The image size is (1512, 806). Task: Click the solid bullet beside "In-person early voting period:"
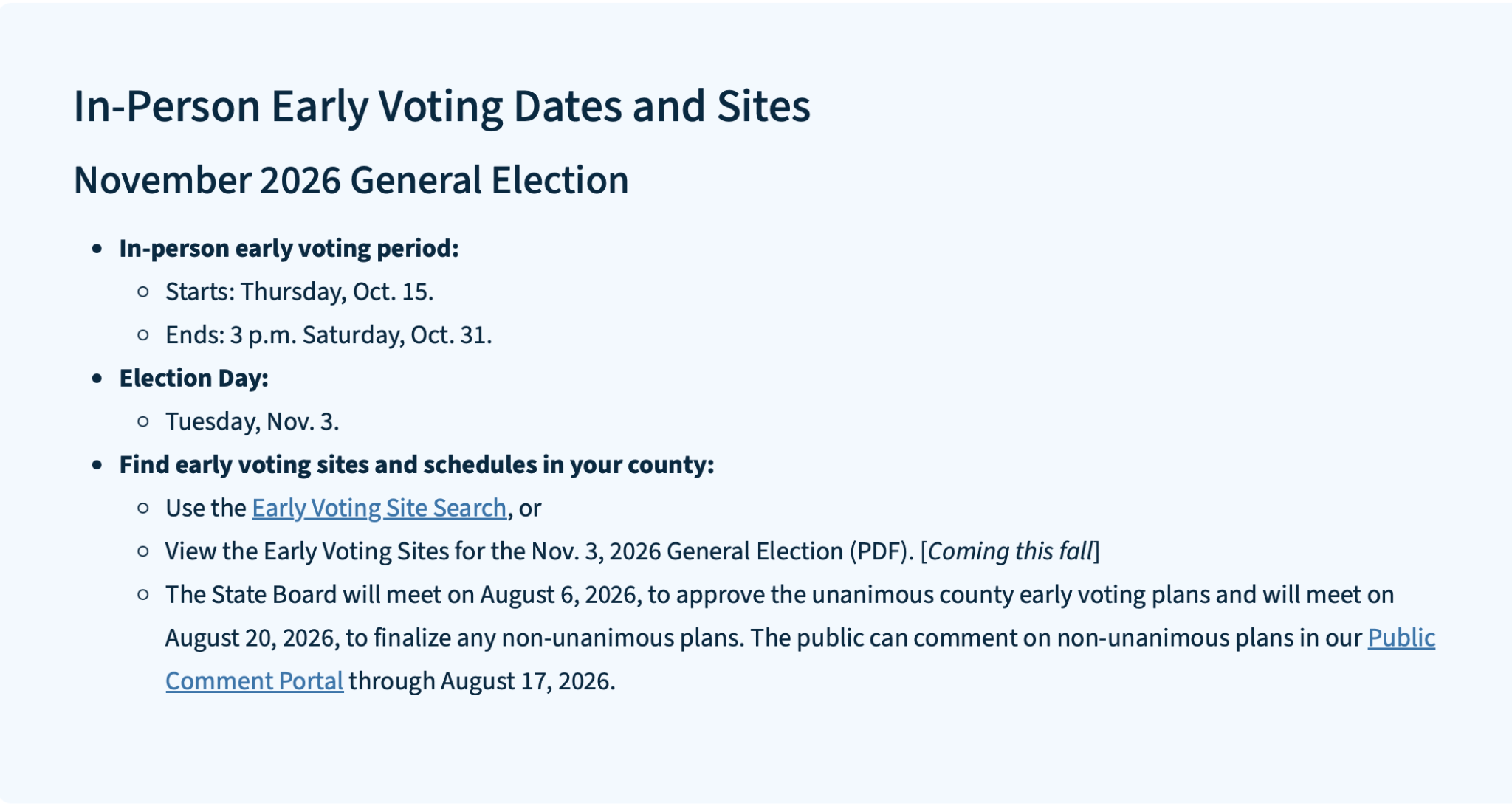97,249
